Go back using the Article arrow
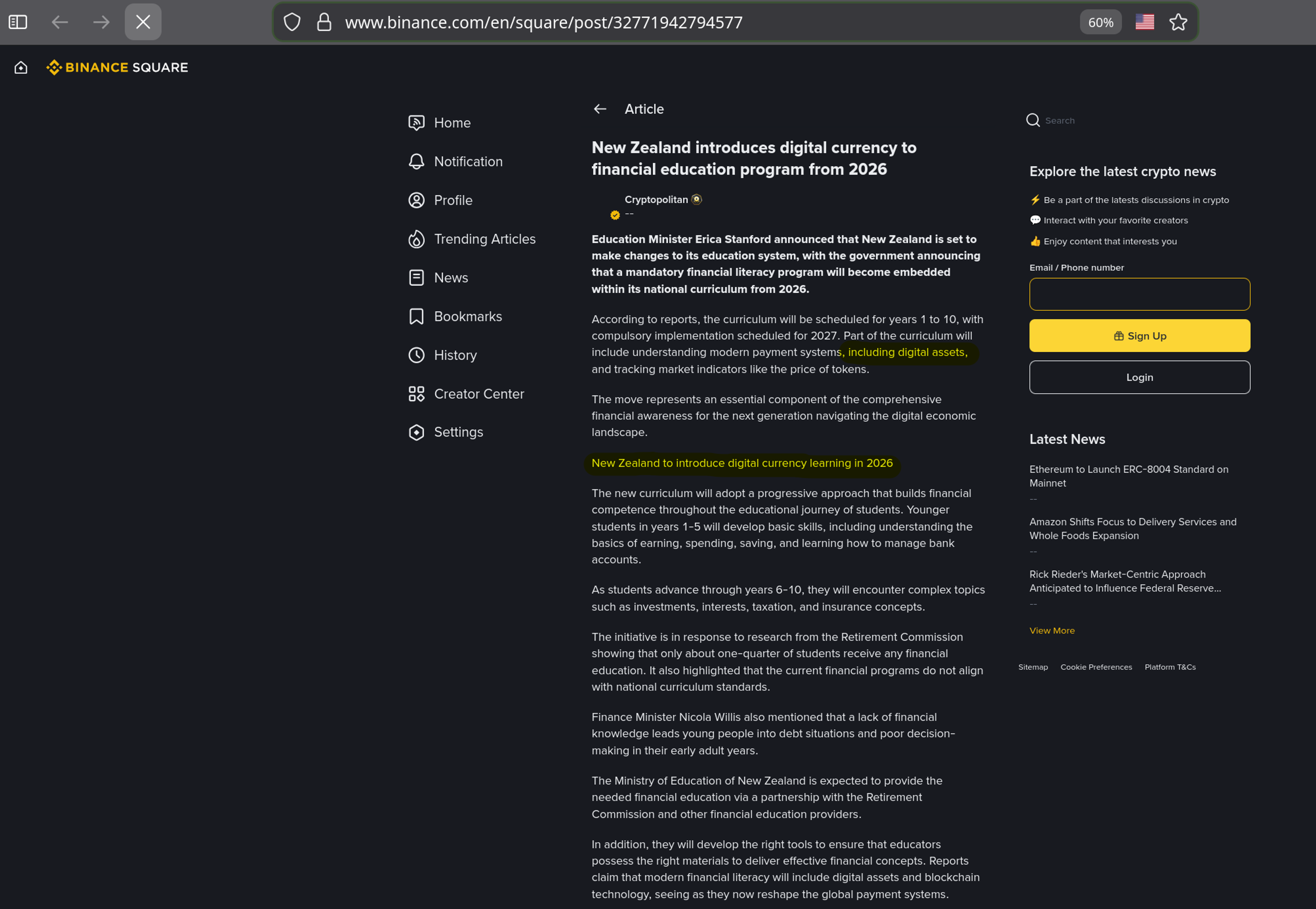Screen dimensions: 1316x909 tap(600, 109)
